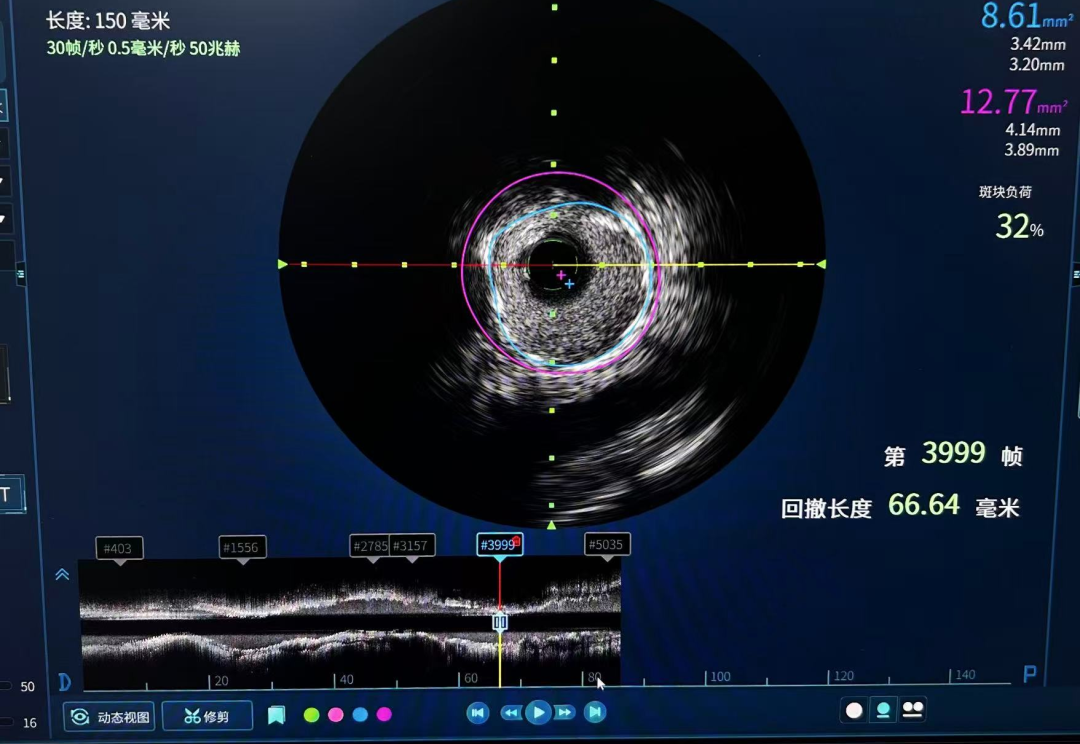Open the lower dropdown arrow on left panel
The height and width of the screenshot is (744, 1080).
click(x=3, y=218)
